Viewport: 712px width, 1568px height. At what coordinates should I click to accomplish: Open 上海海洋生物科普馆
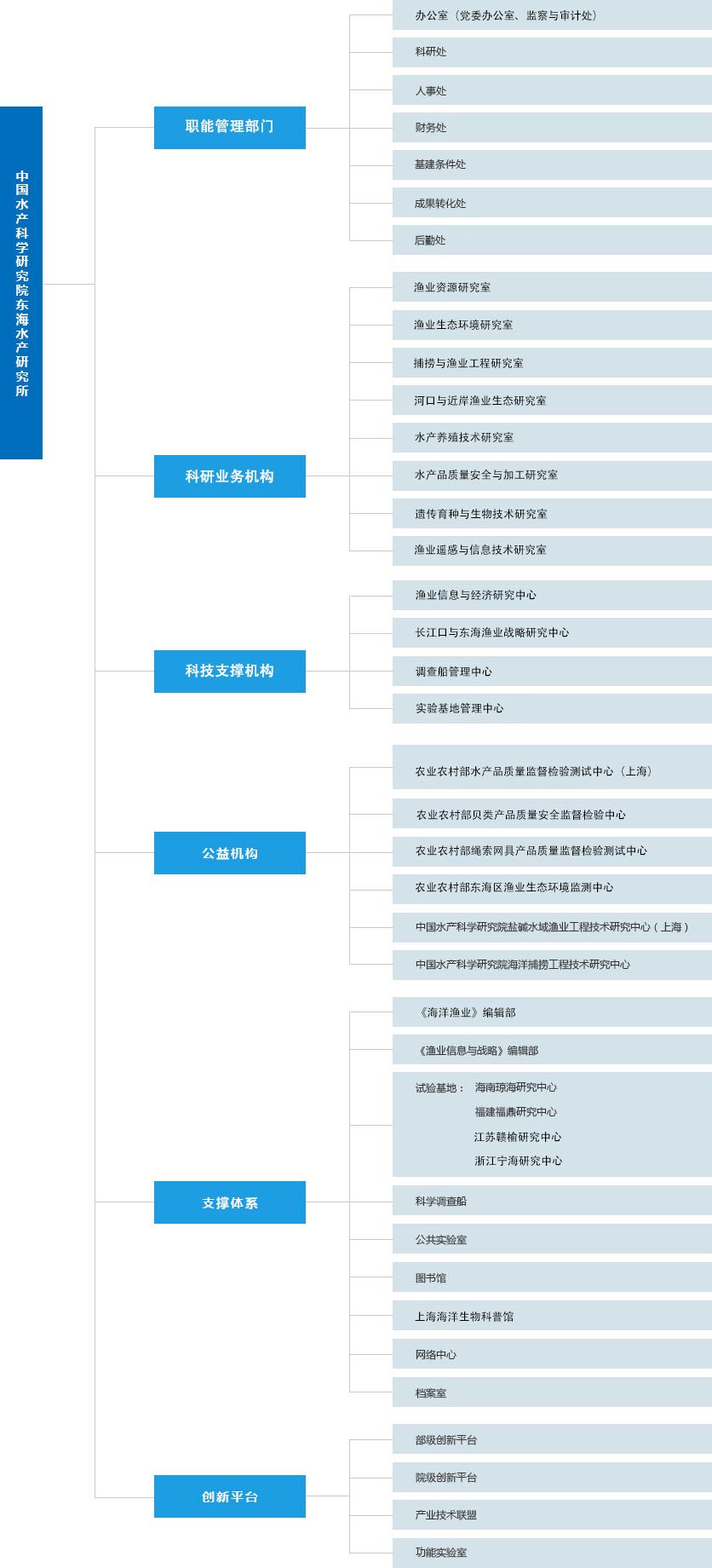tap(552, 1316)
